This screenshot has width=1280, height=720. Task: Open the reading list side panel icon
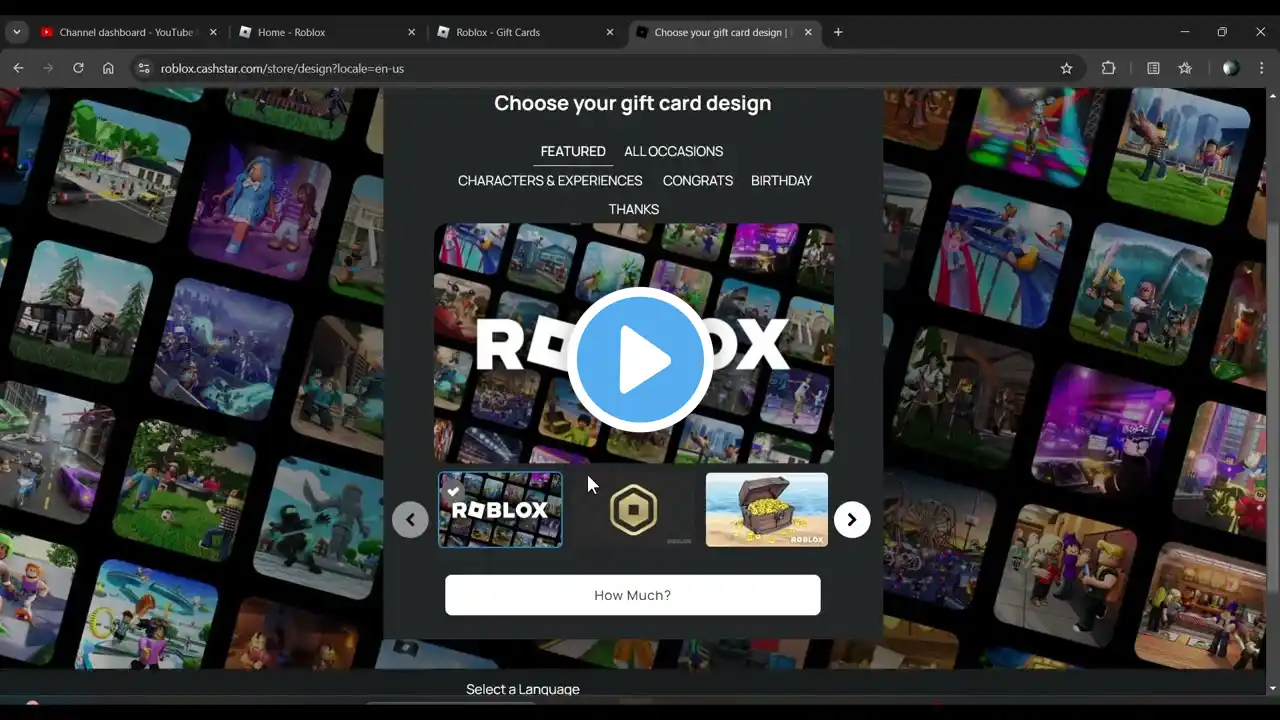pyautogui.click(x=1153, y=68)
